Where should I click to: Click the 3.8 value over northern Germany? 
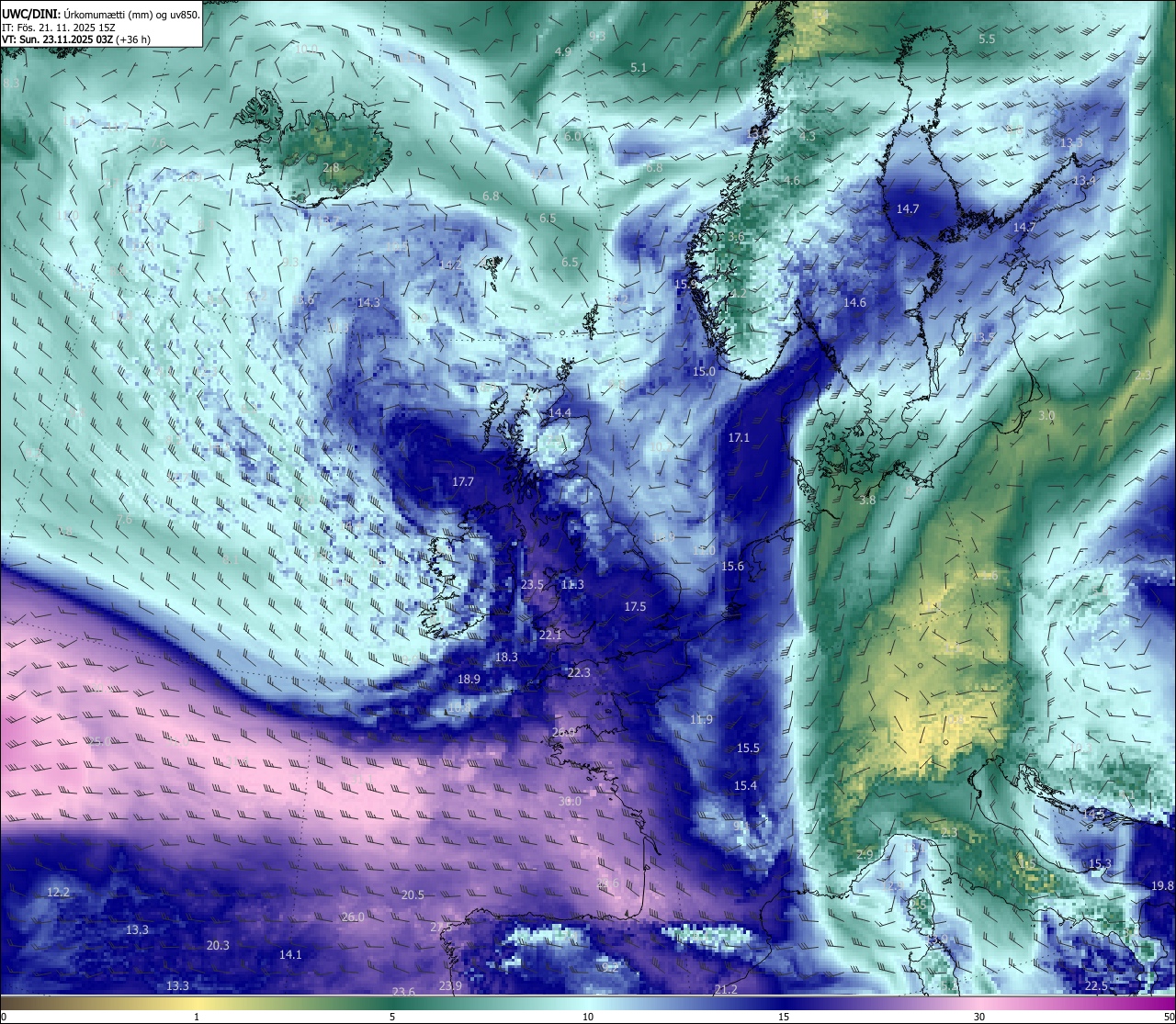click(866, 501)
